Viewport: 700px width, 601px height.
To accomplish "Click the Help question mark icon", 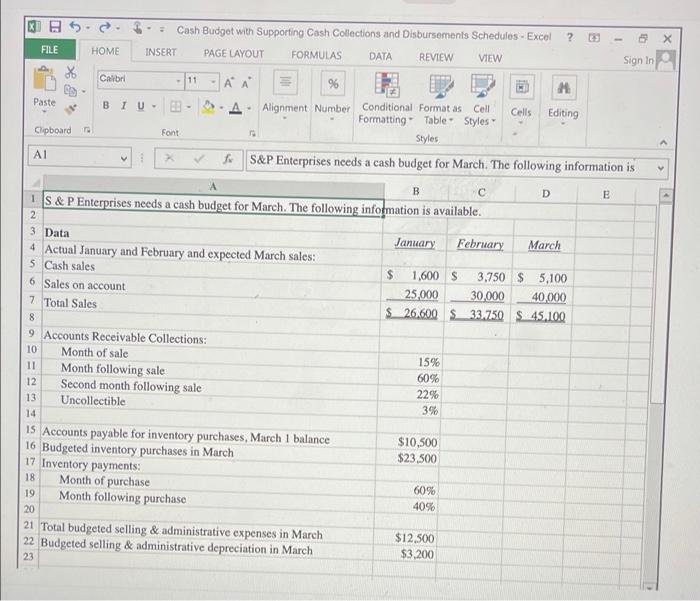I will 570,37.
